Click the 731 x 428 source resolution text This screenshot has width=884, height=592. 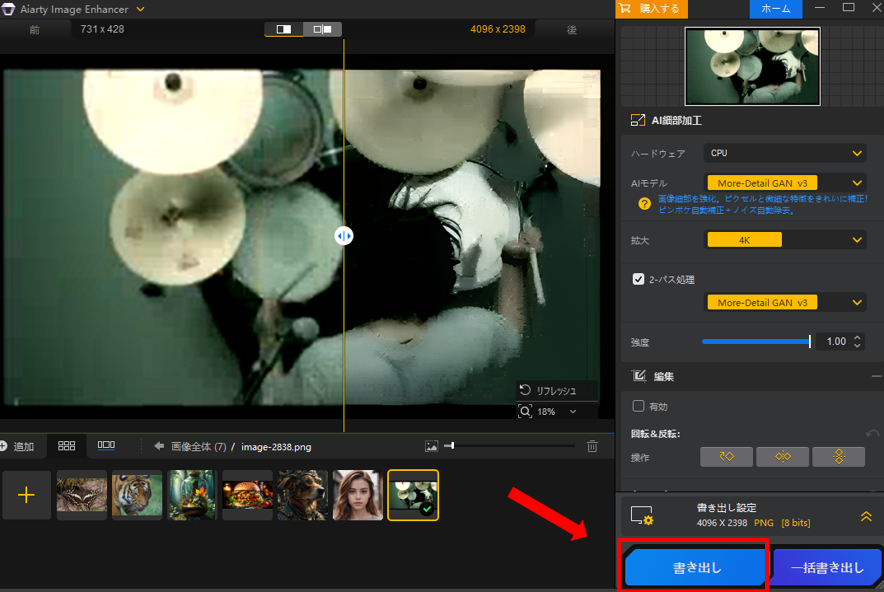click(102, 29)
